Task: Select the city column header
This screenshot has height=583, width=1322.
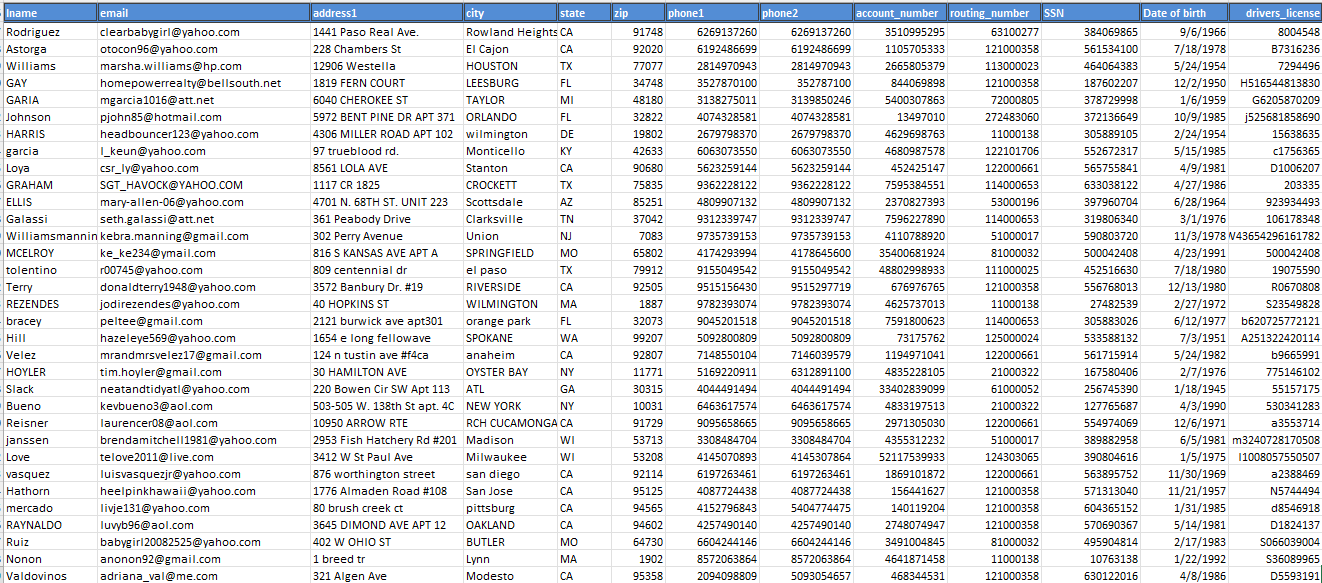Action: [509, 13]
